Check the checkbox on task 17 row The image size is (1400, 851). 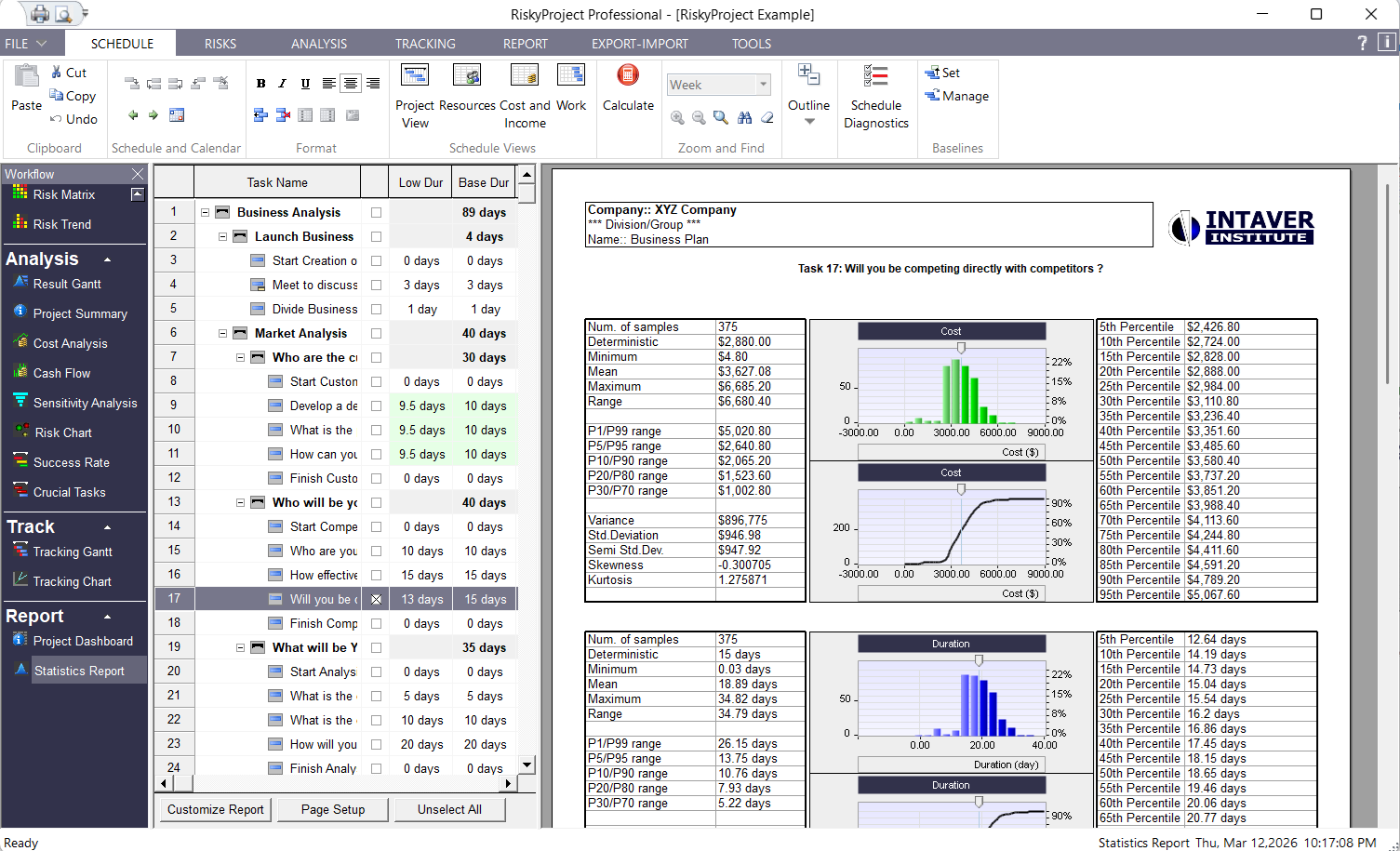tap(376, 598)
